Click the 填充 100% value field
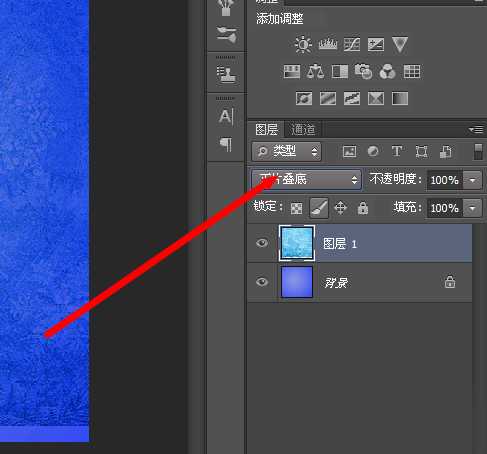The width and height of the screenshot is (487, 454). coord(445,208)
